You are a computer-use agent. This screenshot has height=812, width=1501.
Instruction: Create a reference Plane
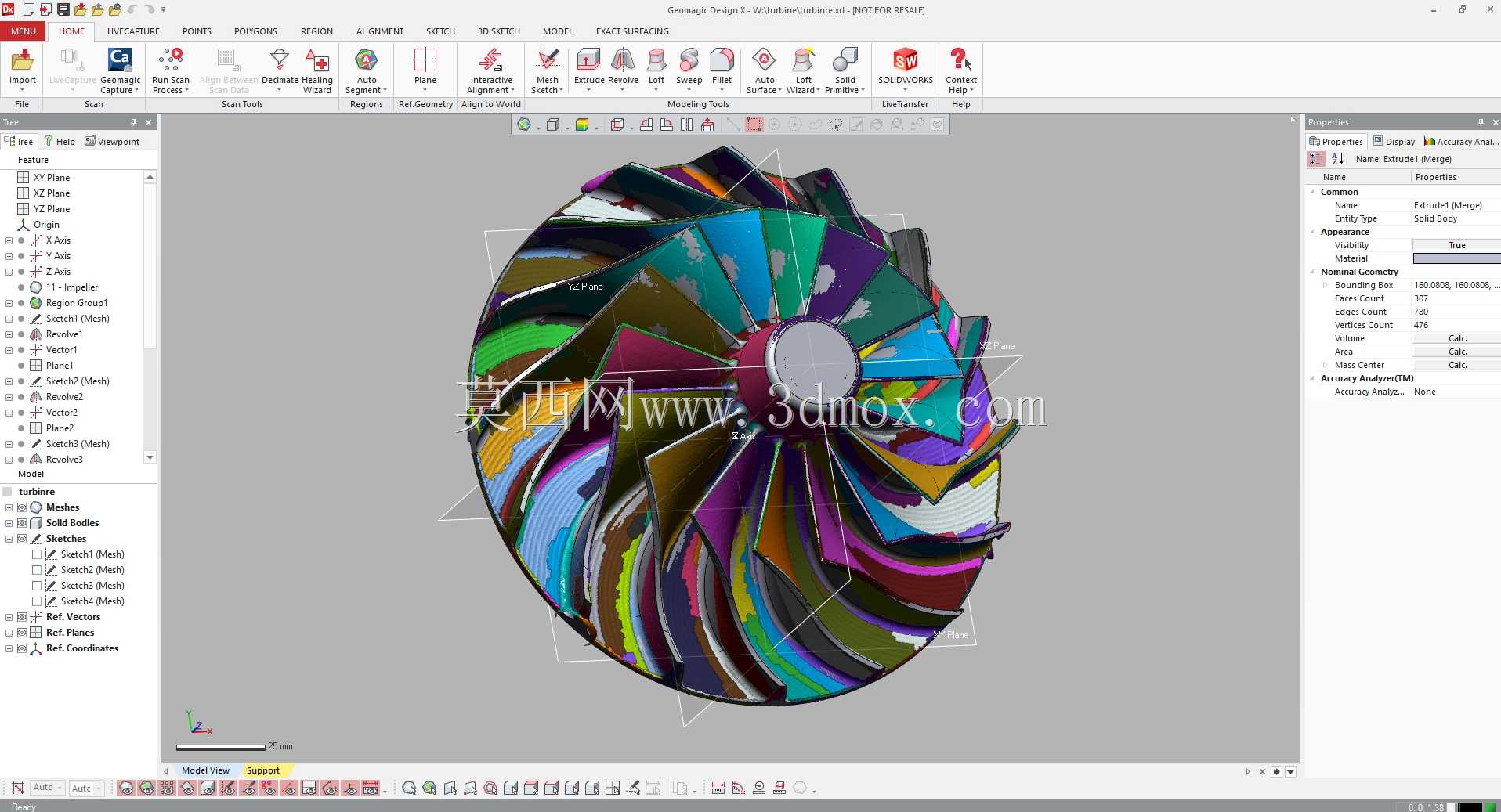[425, 70]
